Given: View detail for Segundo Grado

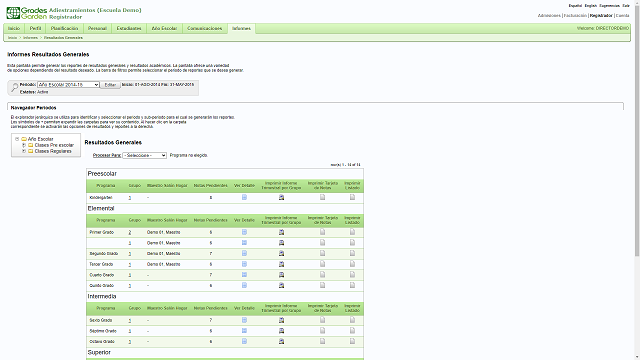Looking at the screenshot, I should pyautogui.click(x=244, y=253).
